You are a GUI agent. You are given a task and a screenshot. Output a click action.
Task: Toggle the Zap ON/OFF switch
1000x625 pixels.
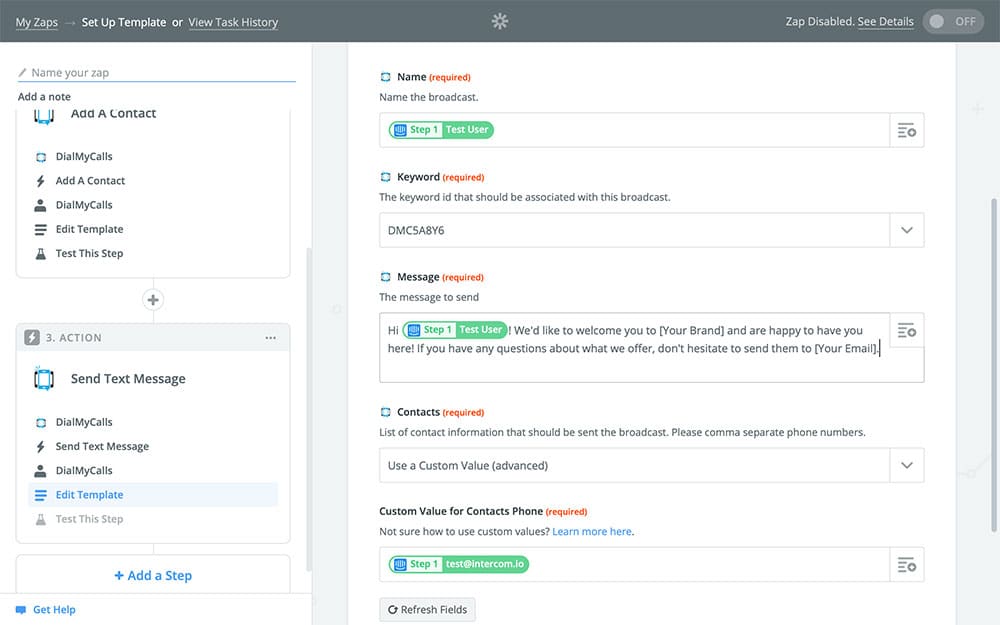pos(953,21)
